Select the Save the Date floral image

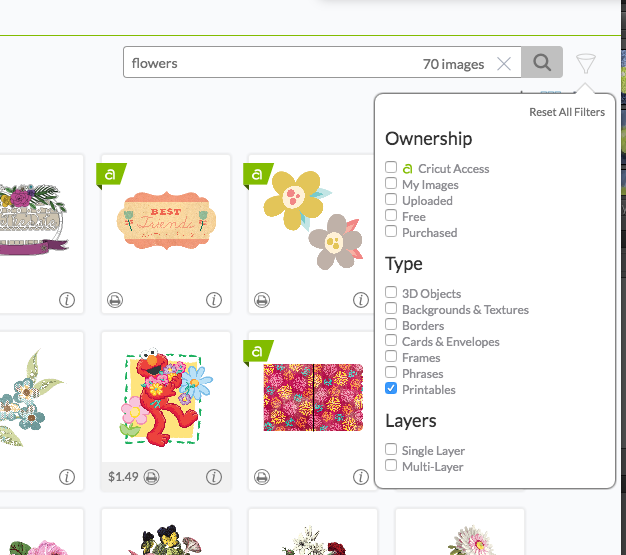coord(34,220)
